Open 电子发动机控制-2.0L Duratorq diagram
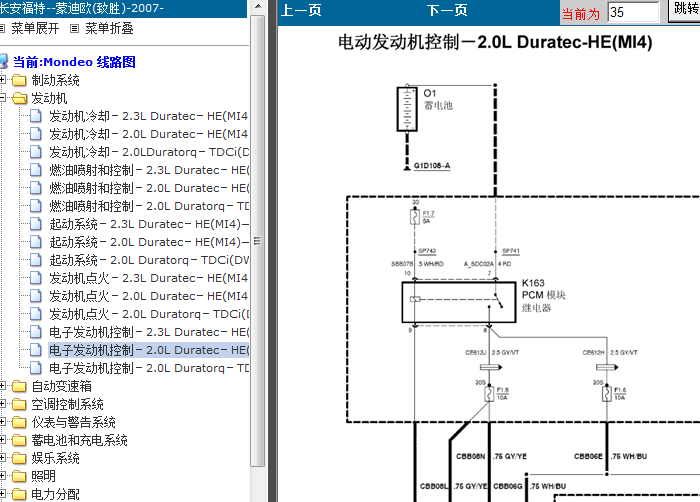Screen dimensions: 700x502 point(149,368)
